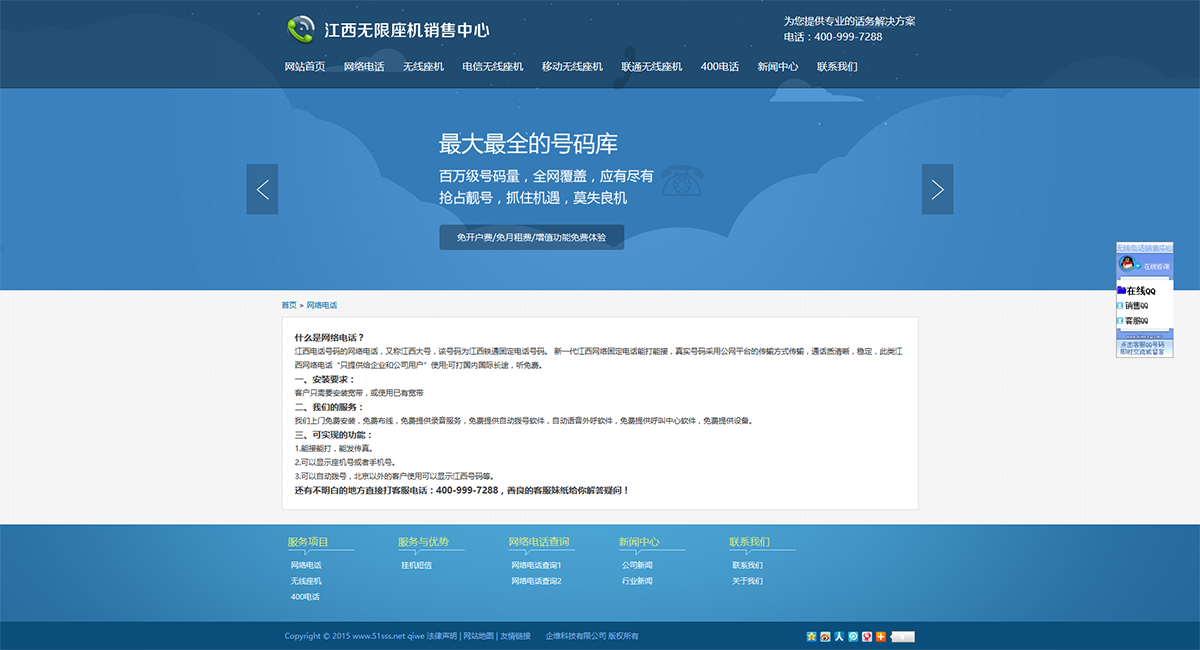Click the QQ penguin avatar icon
Screen dimensions: 1200x650
pos(1126,264)
